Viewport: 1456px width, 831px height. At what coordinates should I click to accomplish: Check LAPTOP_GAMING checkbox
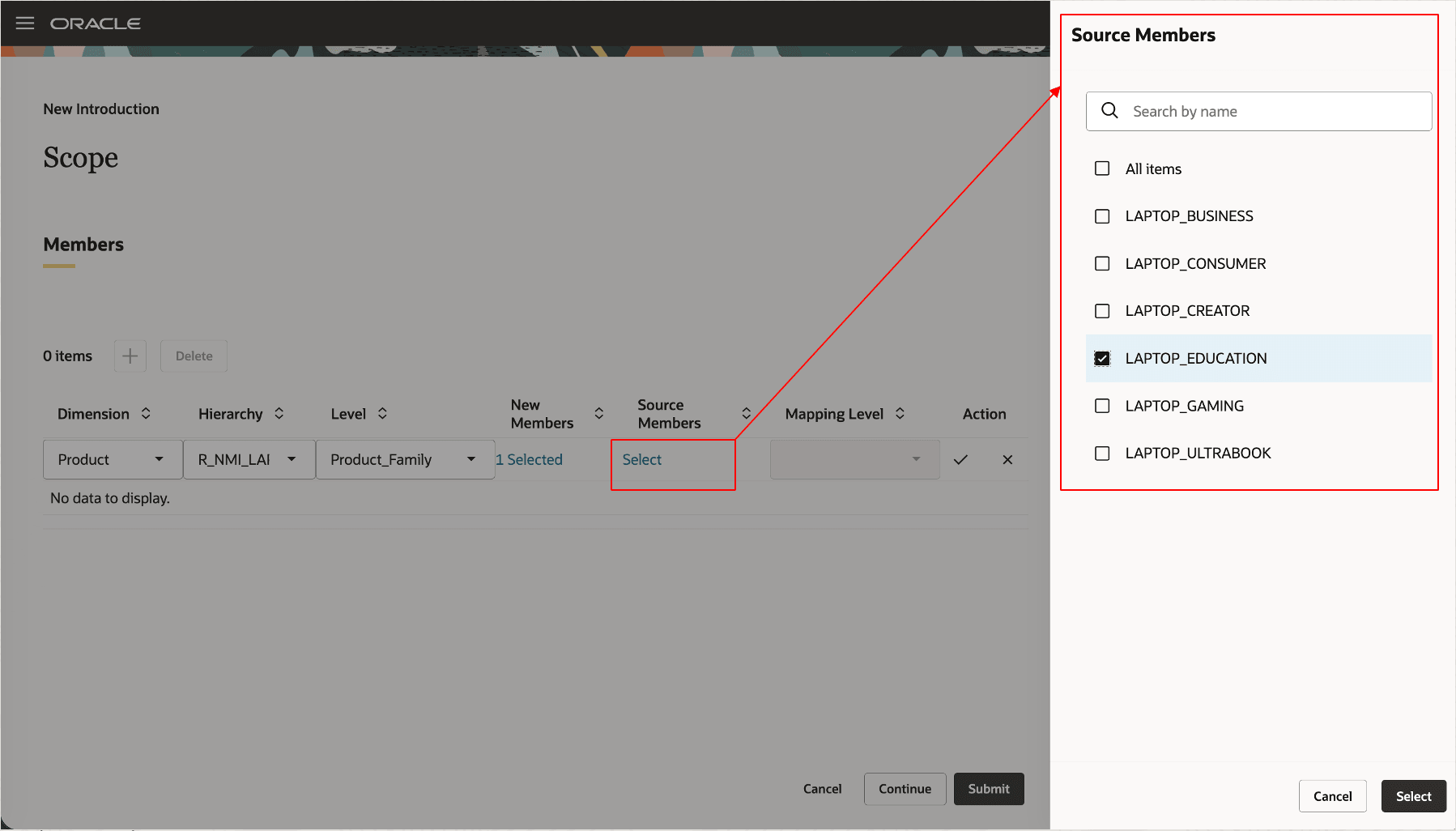[x=1102, y=406]
